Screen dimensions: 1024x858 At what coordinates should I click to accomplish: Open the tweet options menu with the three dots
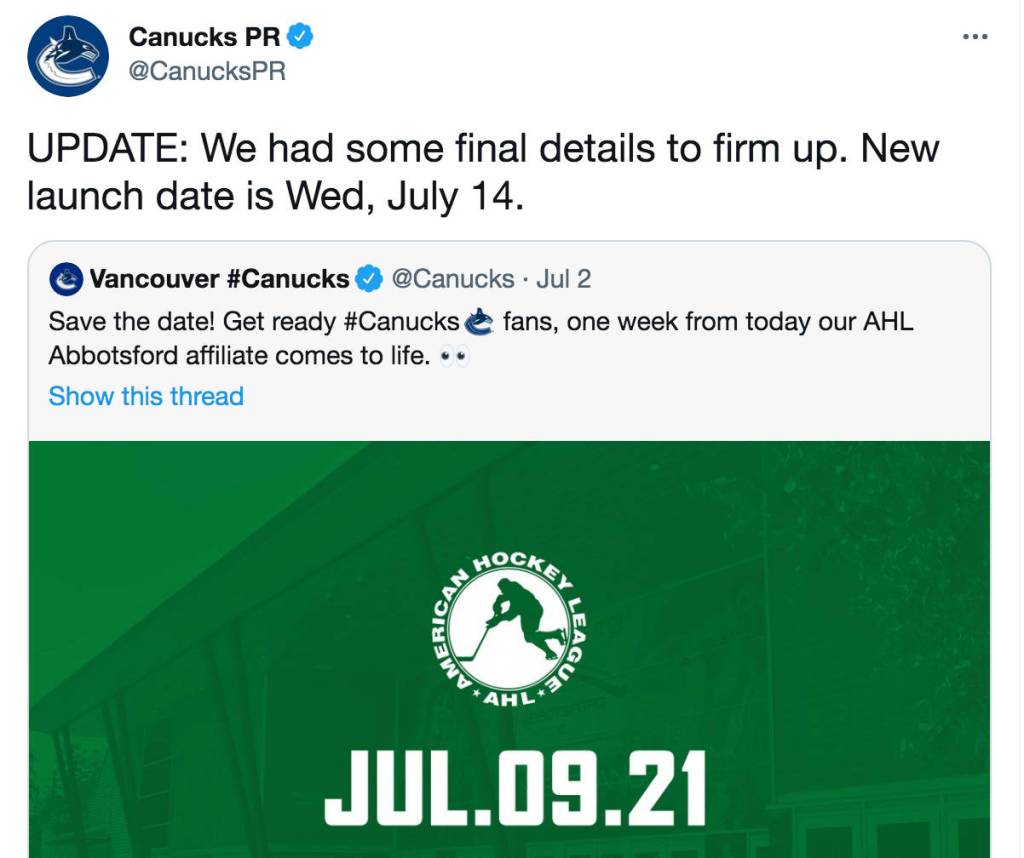tap(973, 36)
